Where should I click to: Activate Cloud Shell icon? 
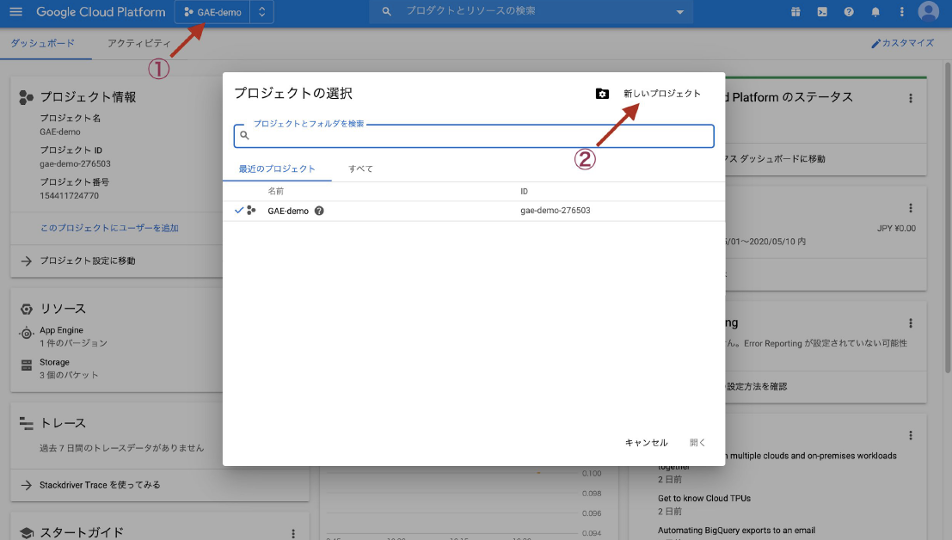822,12
